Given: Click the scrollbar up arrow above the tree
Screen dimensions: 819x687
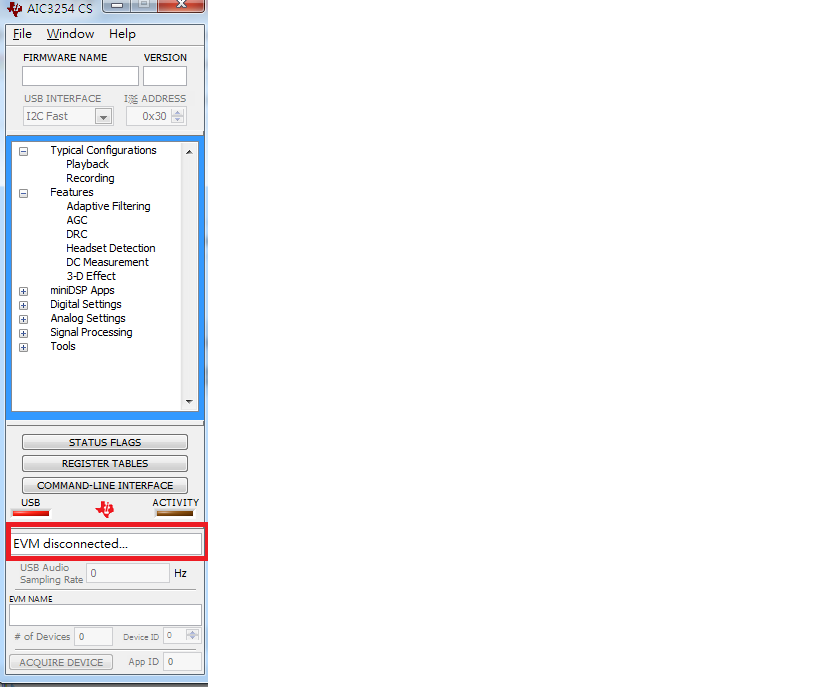Looking at the screenshot, I should point(189,151).
